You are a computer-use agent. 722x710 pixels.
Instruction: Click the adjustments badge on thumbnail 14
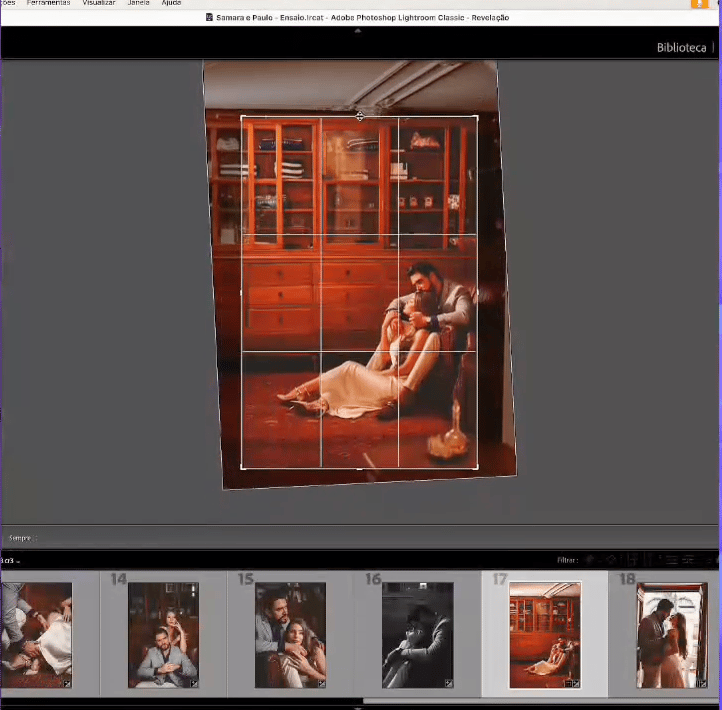194,684
